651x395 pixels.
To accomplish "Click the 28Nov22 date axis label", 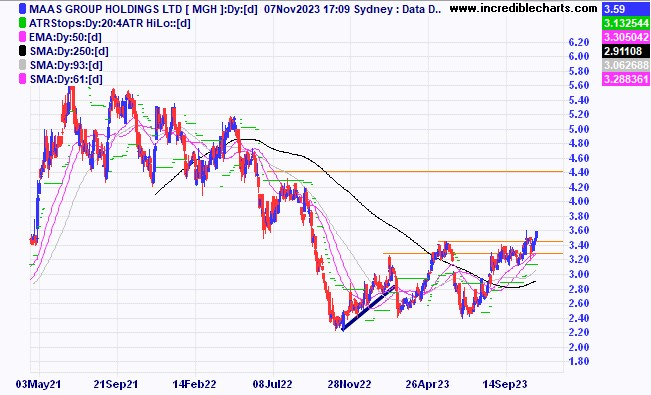I will 349,384.
